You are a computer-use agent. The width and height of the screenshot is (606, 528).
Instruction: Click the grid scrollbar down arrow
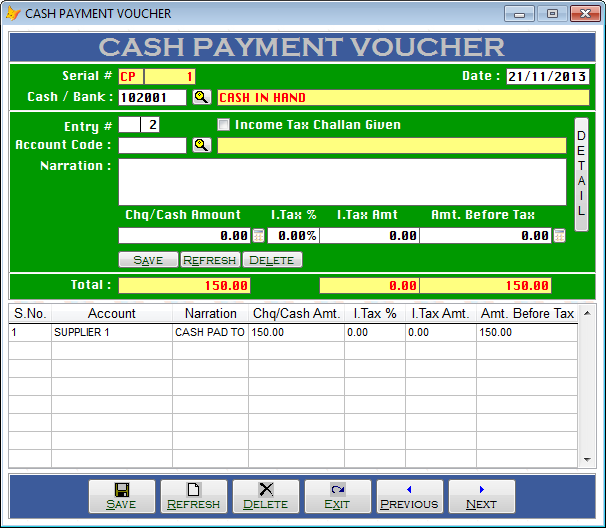(587, 460)
